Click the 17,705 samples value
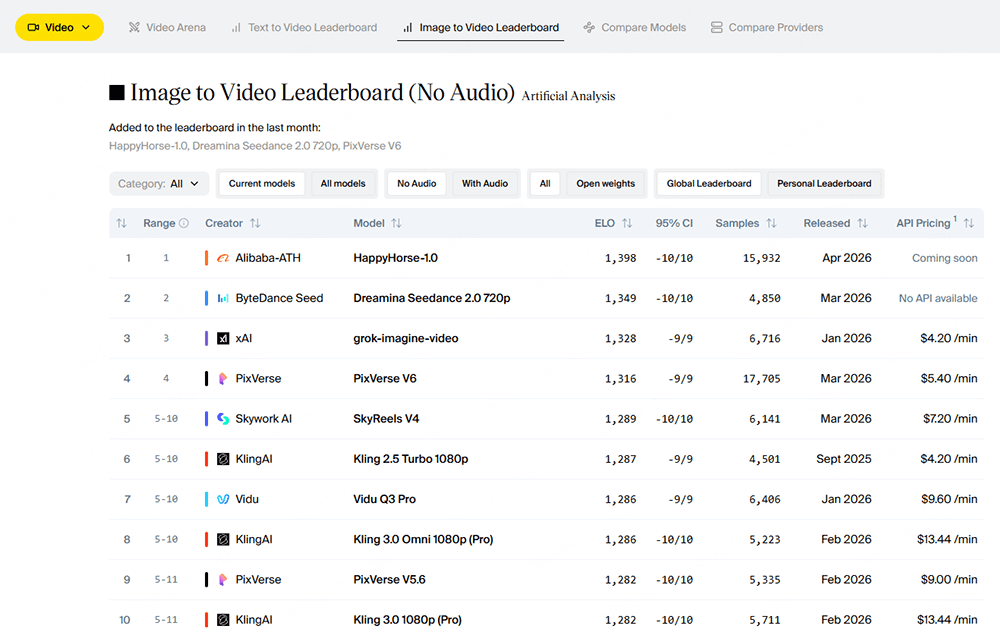This screenshot has width=1000, height=632. (x=761, y=379)
